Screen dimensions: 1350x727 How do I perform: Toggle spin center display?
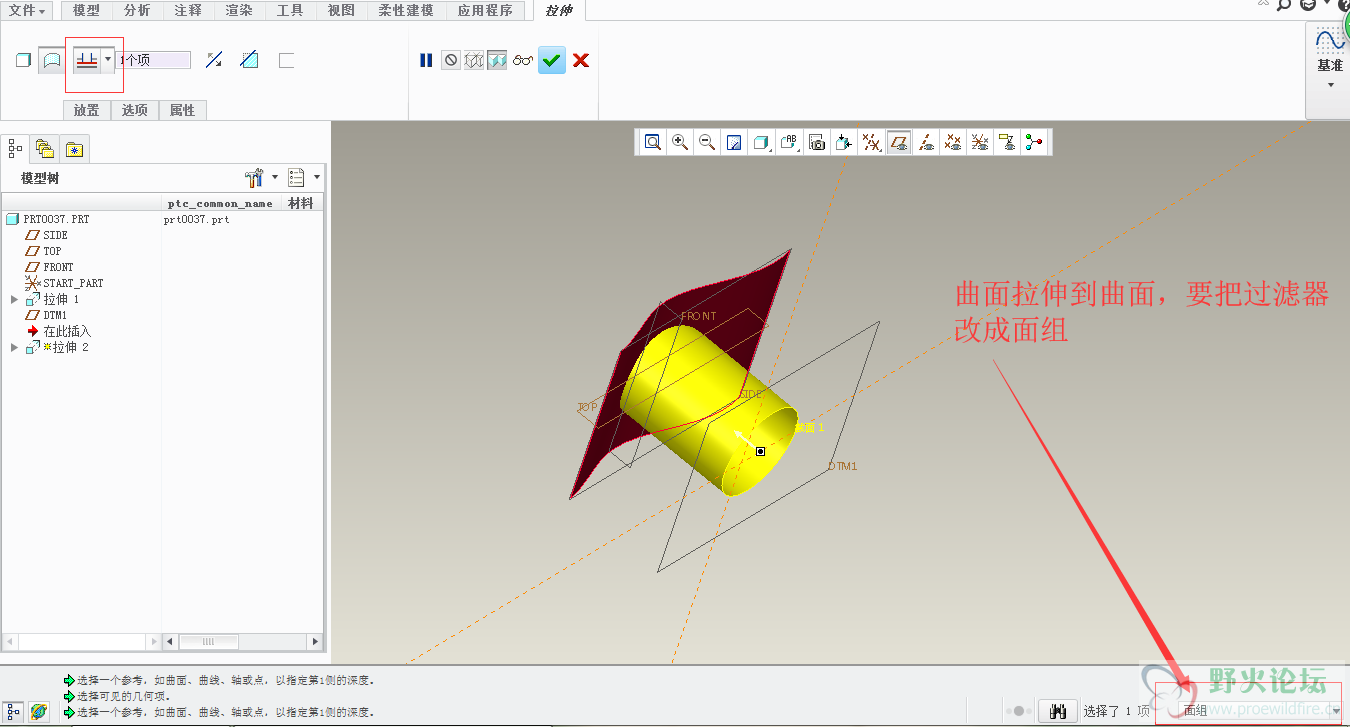tap(1033, 142)
